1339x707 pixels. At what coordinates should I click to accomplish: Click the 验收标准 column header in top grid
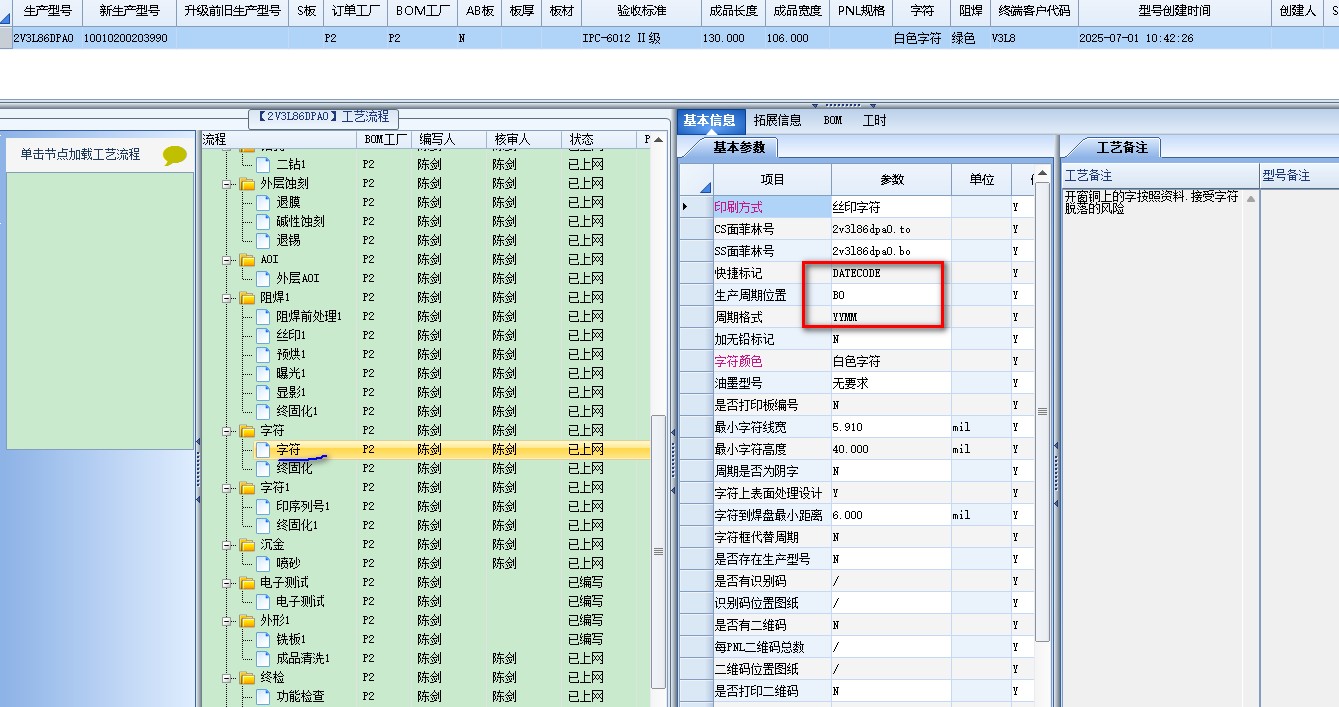pyautogui.click(x=640, y=11)
